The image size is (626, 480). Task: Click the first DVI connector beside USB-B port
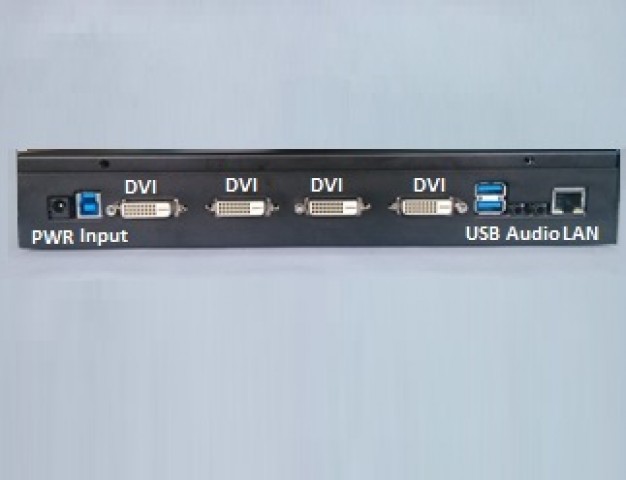147,208
